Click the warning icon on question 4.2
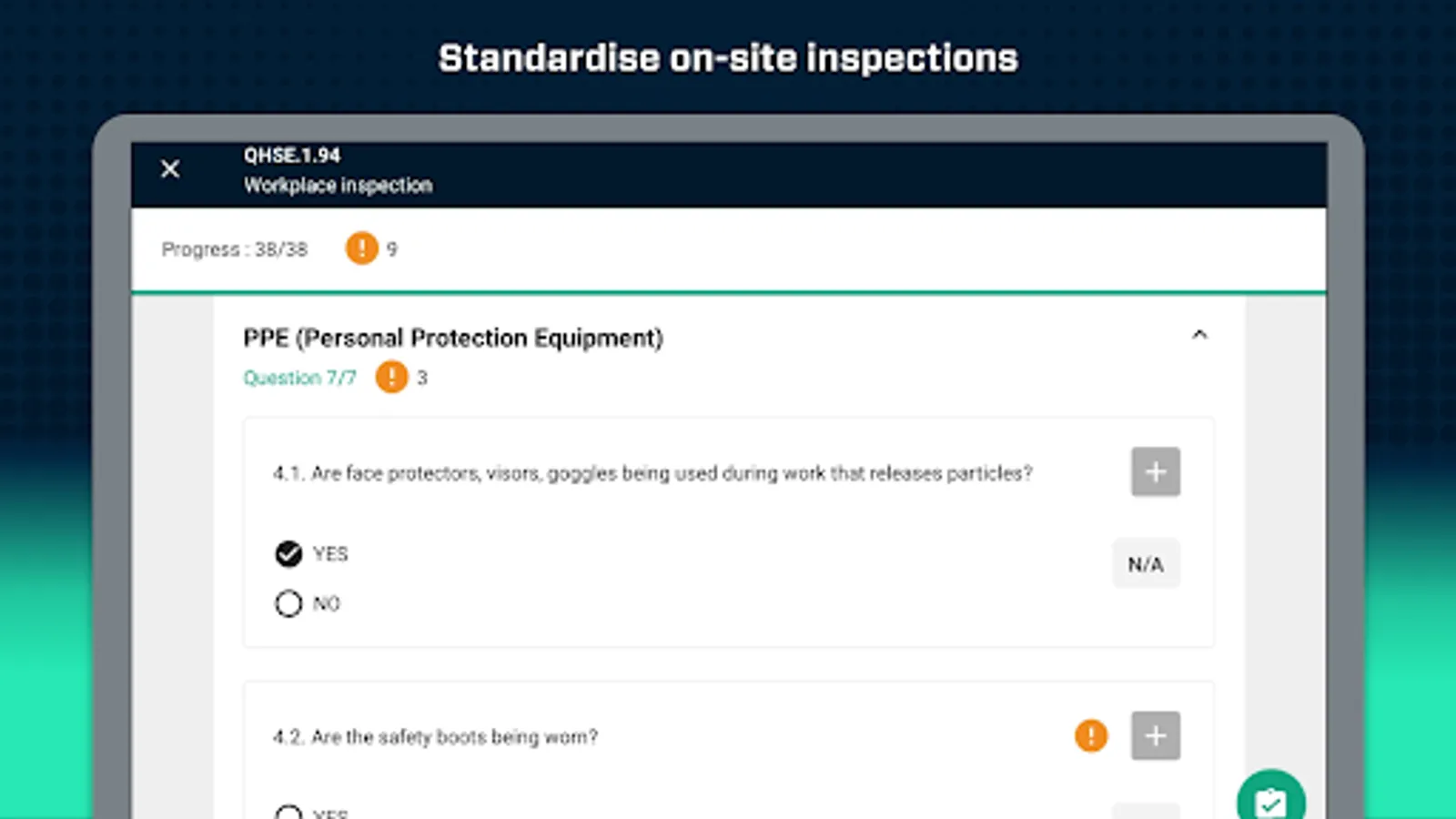Viewport: 1456px width, 819px height. pyautogui.click(x=1090, y=735)
